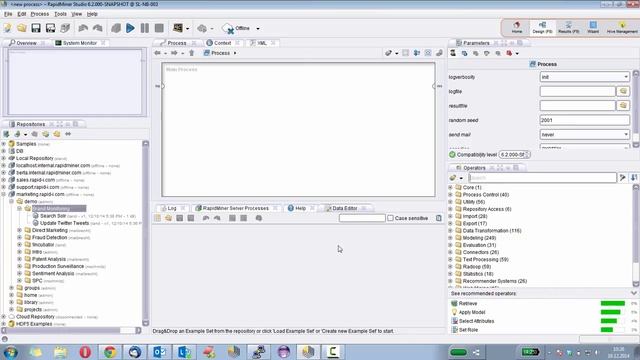Pause the process execution
Screen dimensions: 640x360
[x=144, y=28]
